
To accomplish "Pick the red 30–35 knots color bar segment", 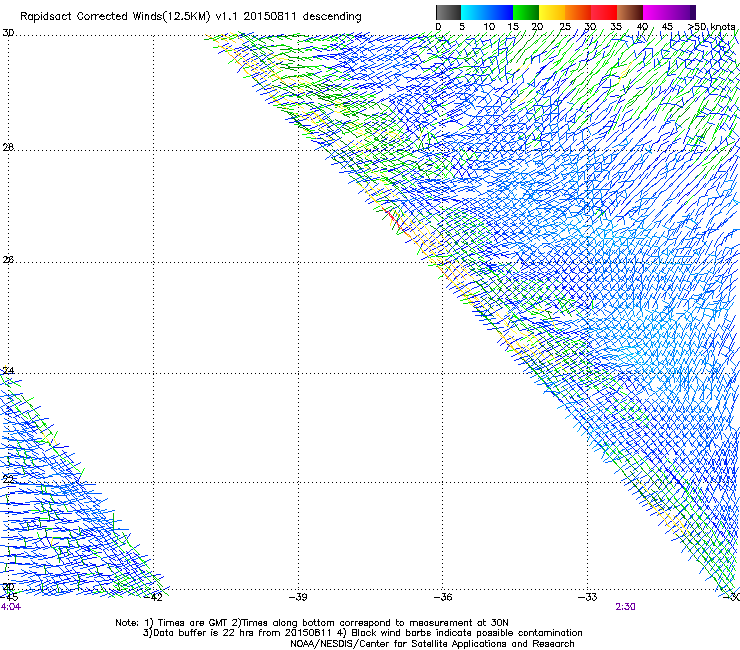I will (x=604, y=12).
